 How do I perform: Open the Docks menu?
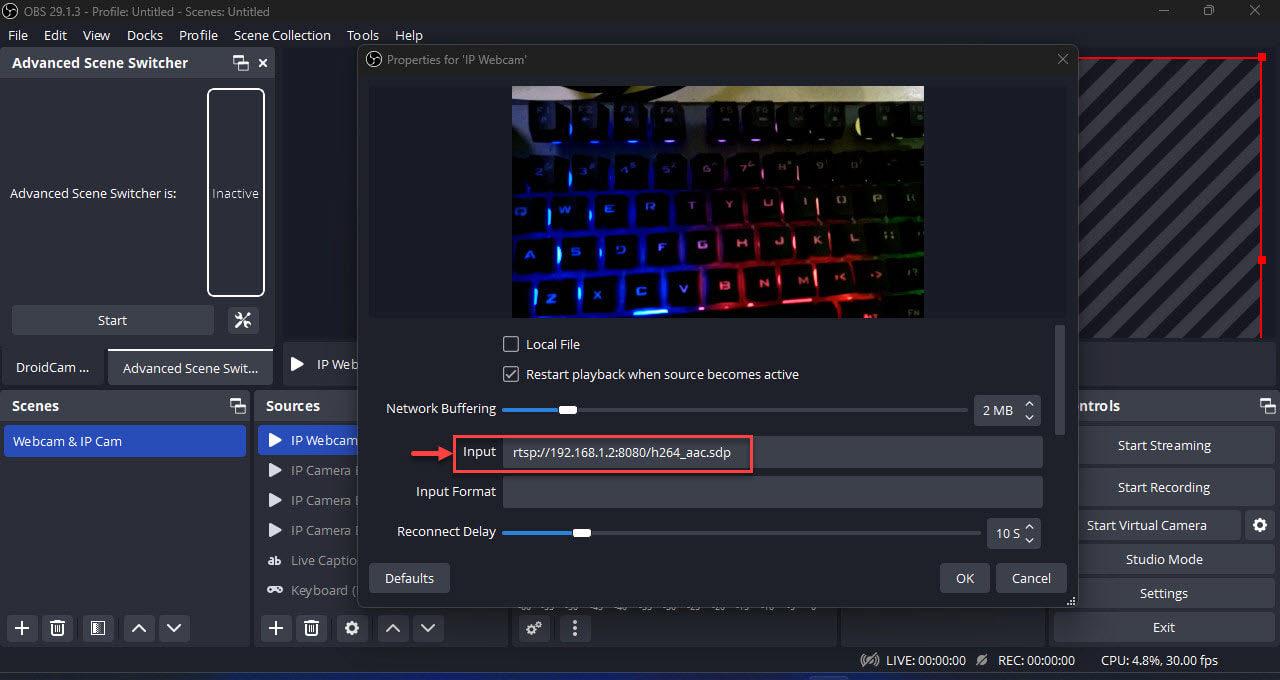pos(145,35)
